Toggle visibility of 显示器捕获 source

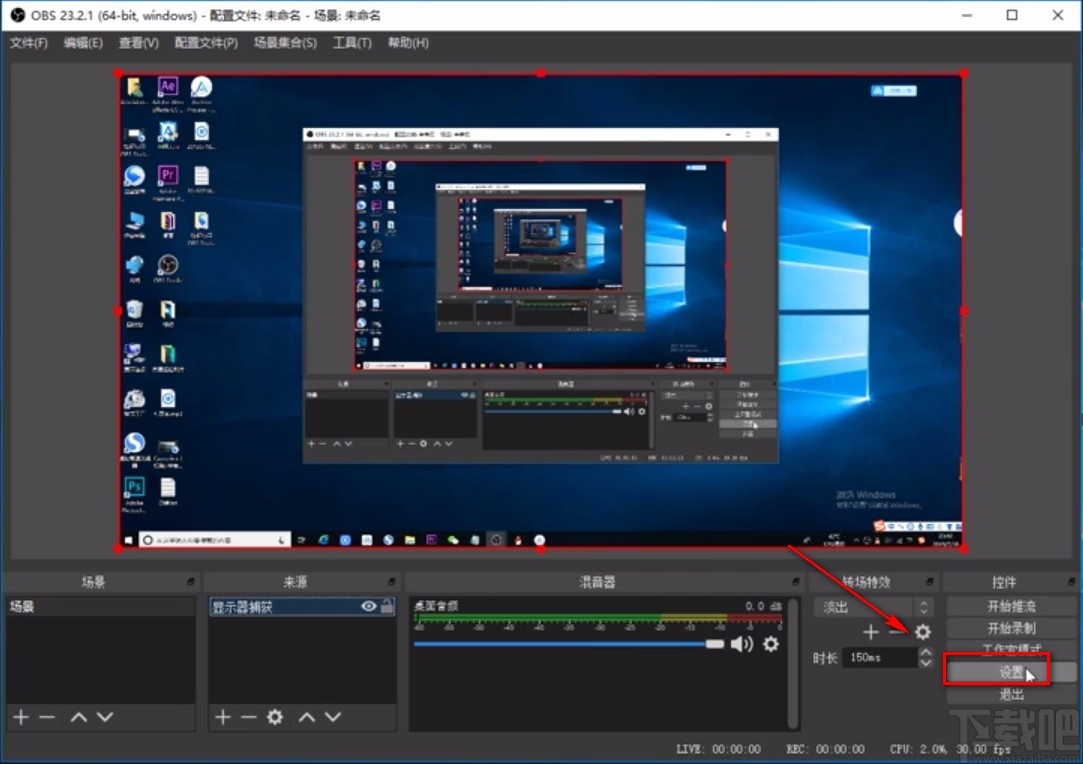click(x=367, y=606)
